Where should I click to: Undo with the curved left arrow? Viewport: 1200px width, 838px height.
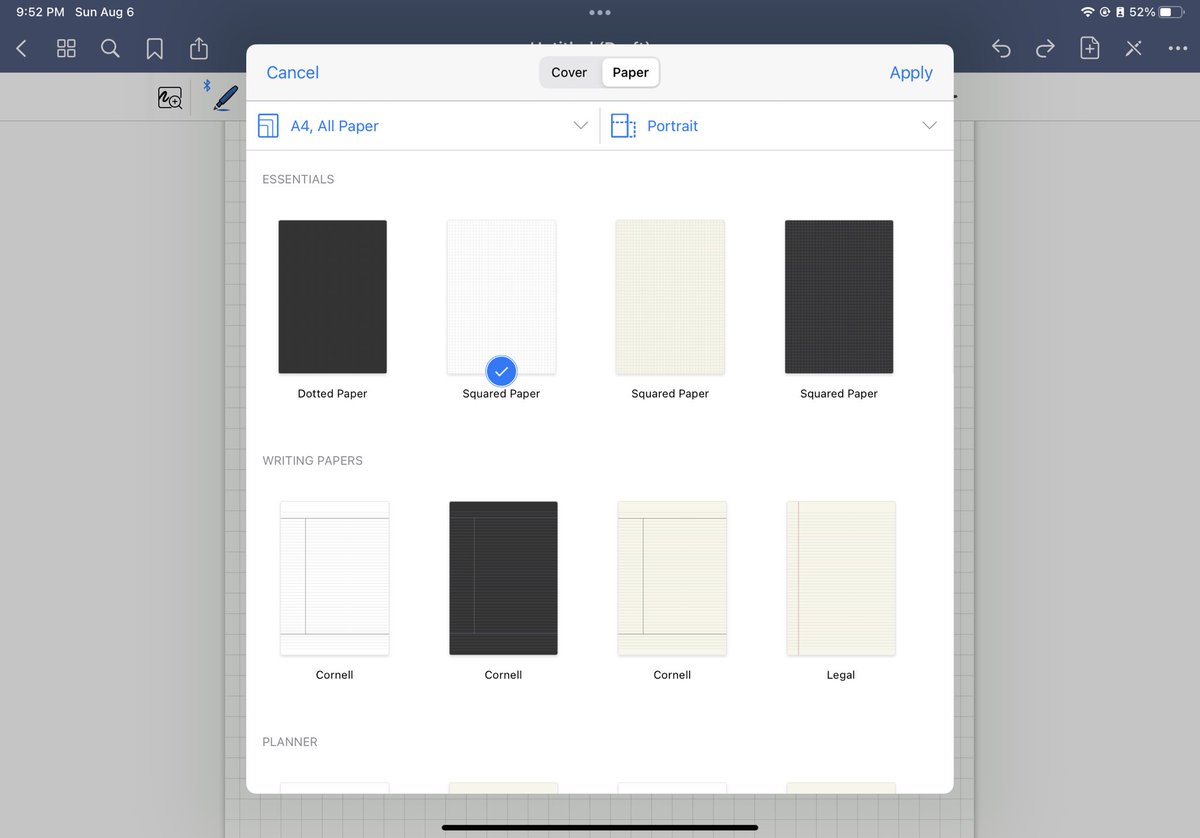tap(1001, 48)
